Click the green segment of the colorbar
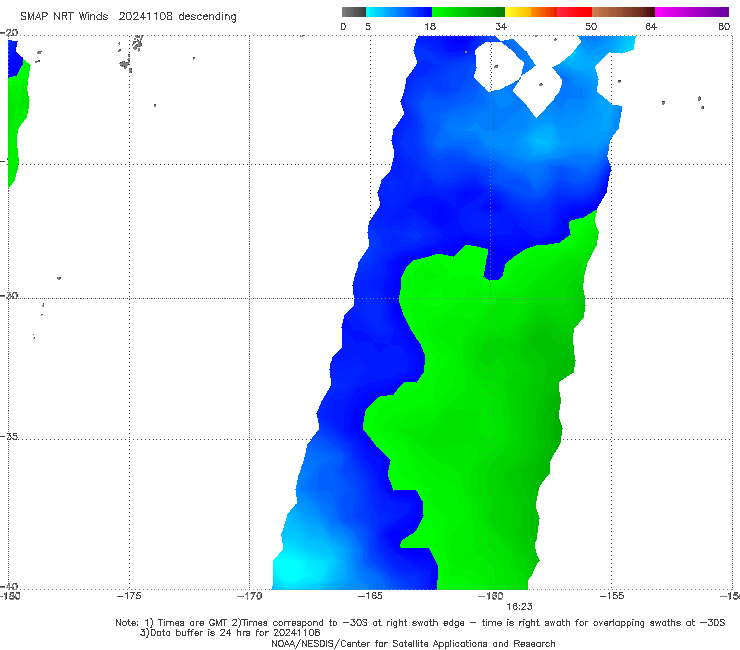Image resolution: width=740 pixels, height=650 pixels. 468,12
